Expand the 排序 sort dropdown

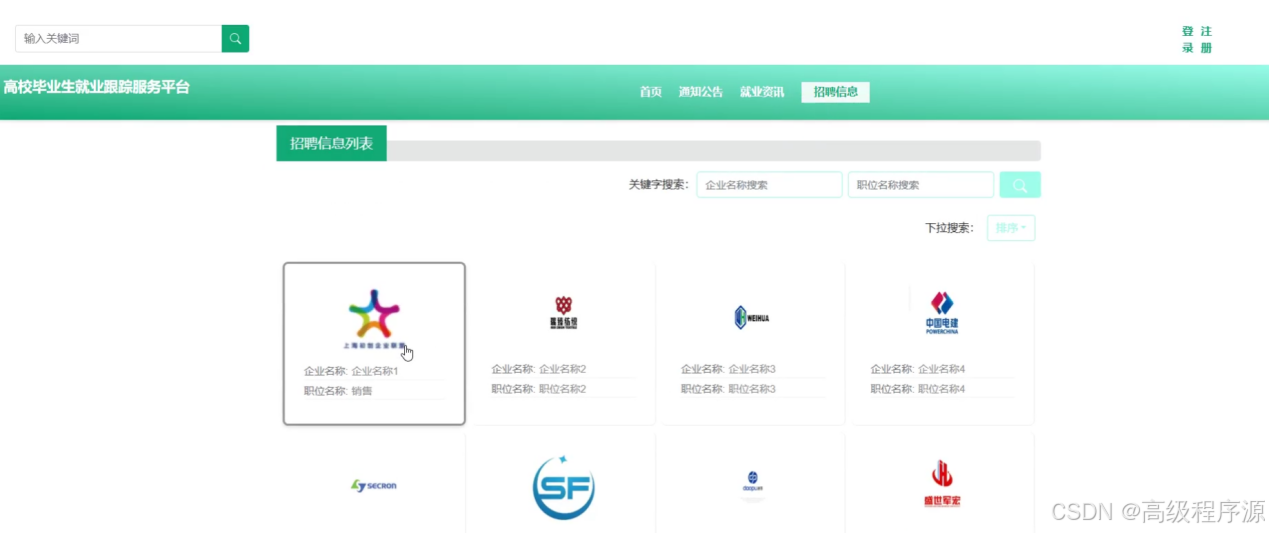coord(1011,228)
